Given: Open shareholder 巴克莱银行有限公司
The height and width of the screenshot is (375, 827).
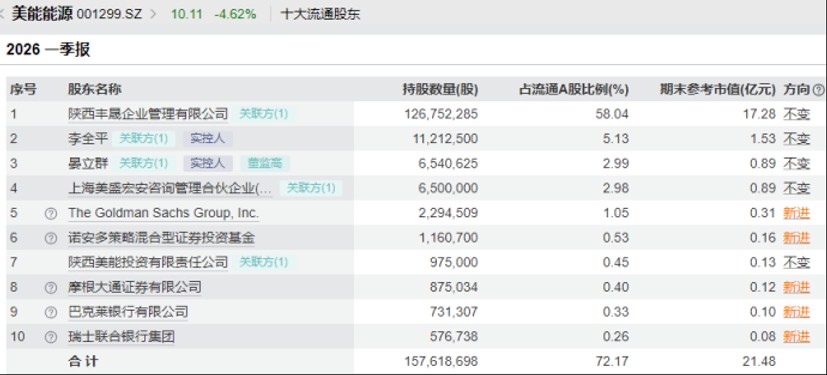Looking at the screenshot, I should 128,312.
